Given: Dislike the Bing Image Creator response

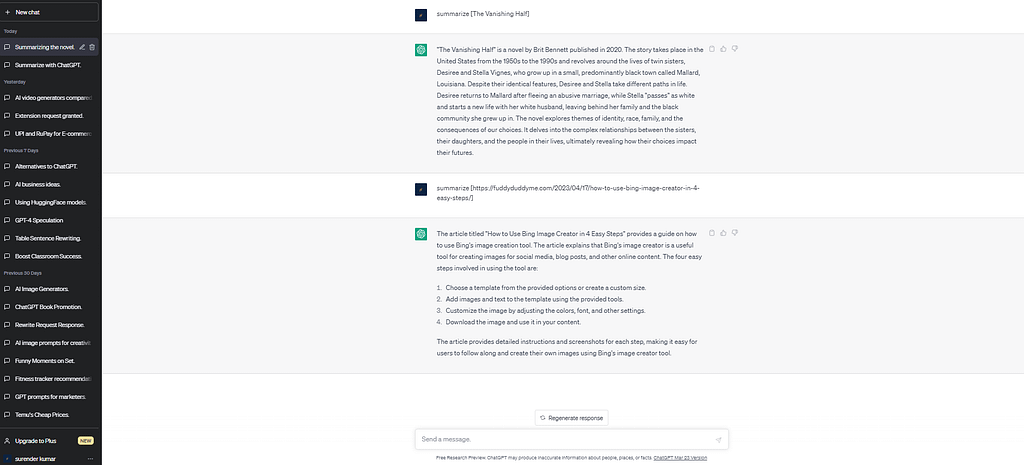Looking at the screenshot, I should point(735,232).
